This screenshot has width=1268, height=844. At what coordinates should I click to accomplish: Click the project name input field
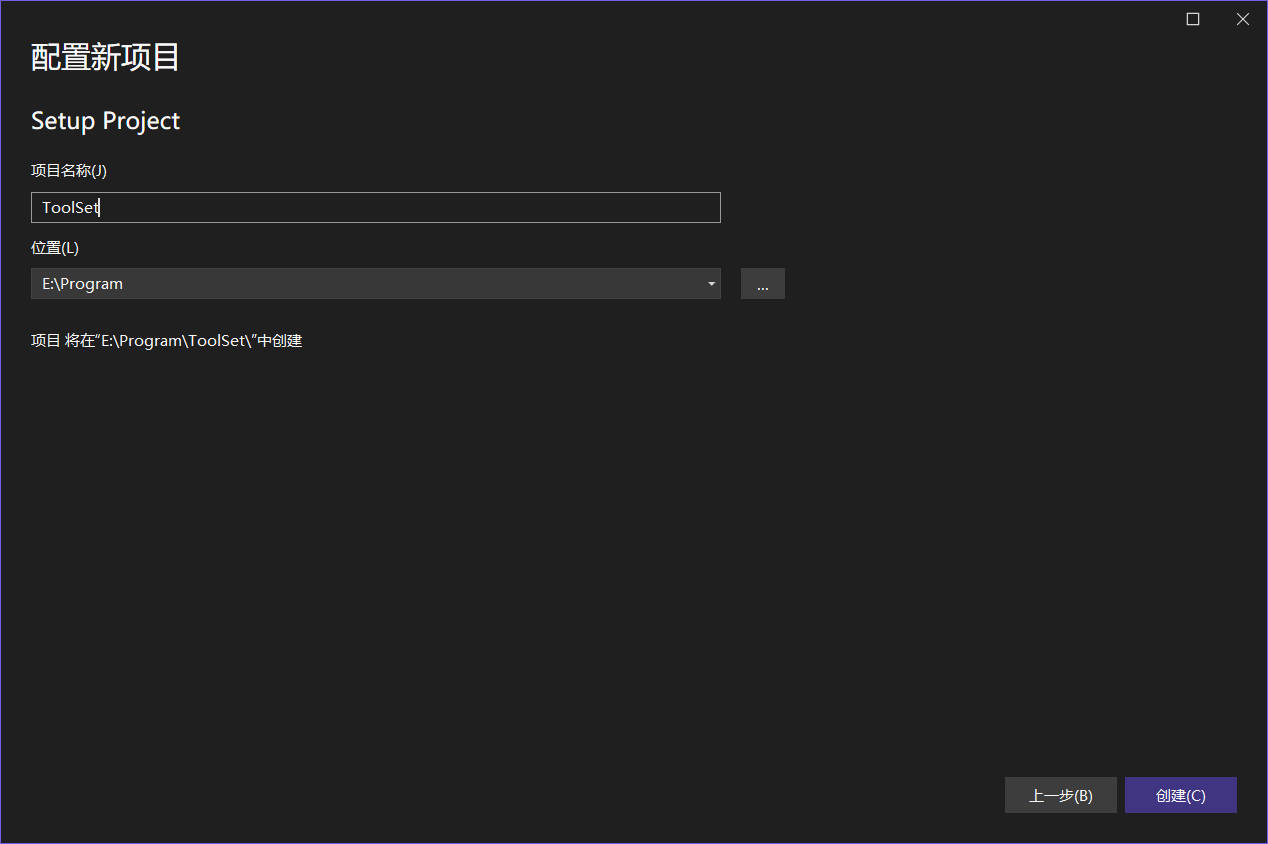point(375,207)
